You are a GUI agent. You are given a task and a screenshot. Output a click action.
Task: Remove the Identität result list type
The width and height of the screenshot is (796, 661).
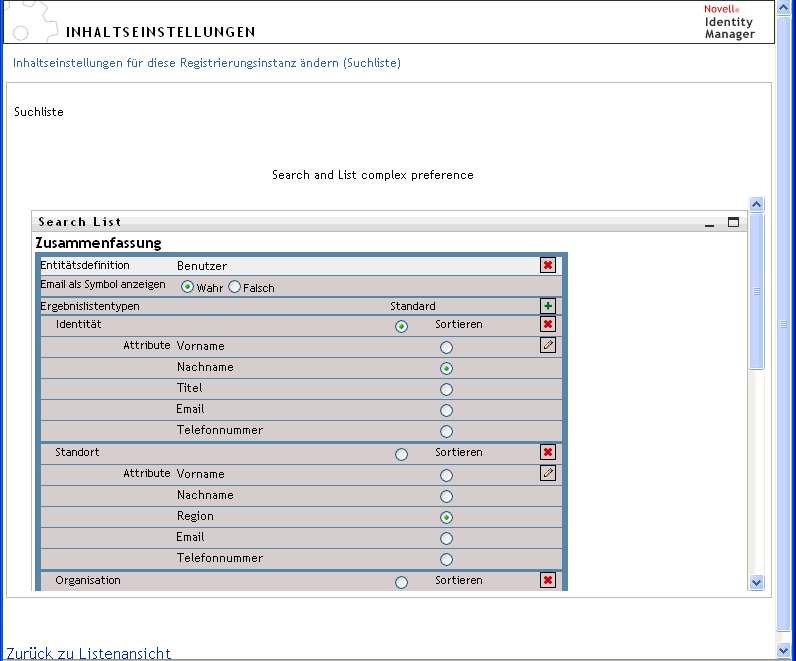548,324
